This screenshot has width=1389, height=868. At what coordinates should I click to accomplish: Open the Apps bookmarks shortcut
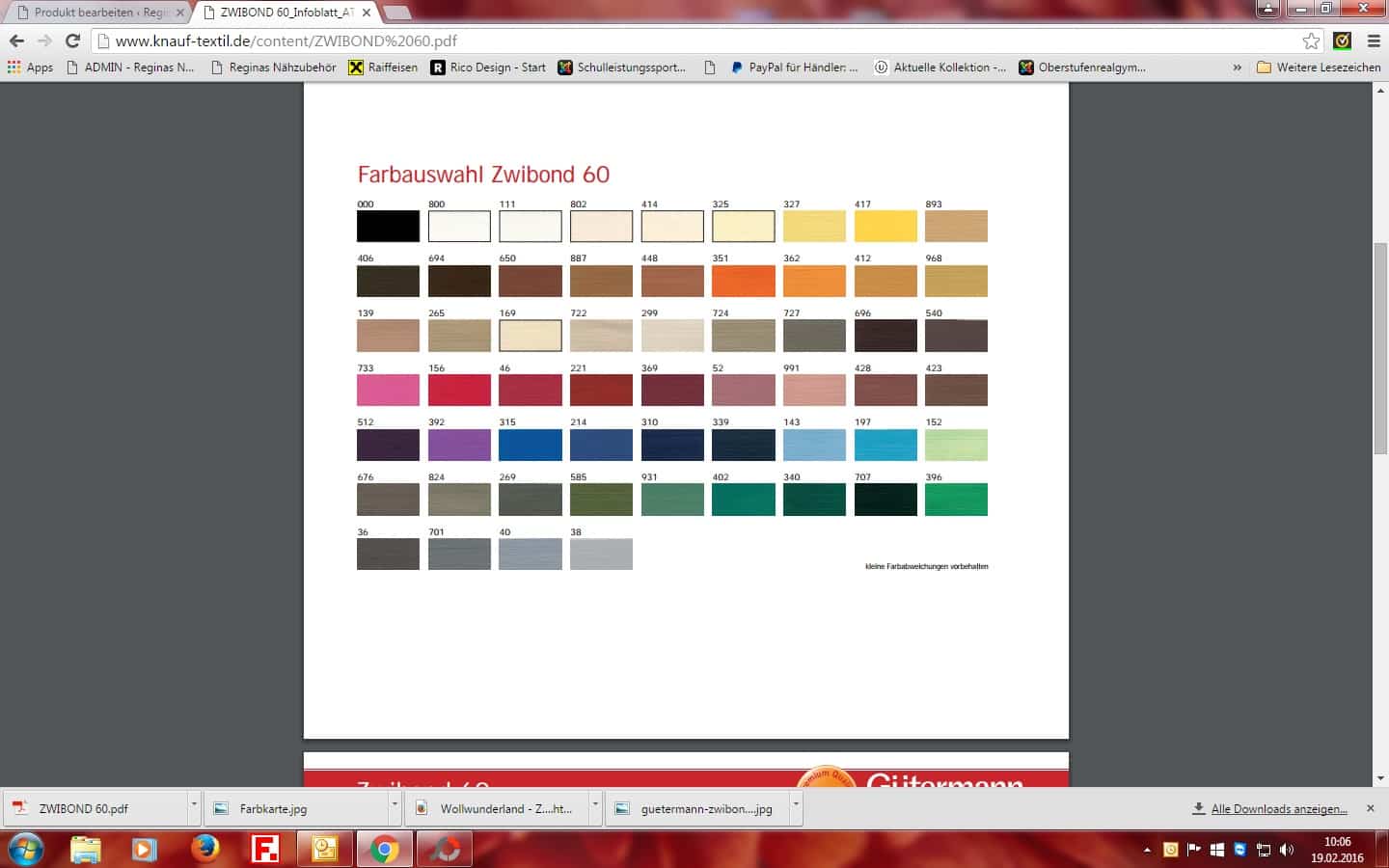click(30, 68)
